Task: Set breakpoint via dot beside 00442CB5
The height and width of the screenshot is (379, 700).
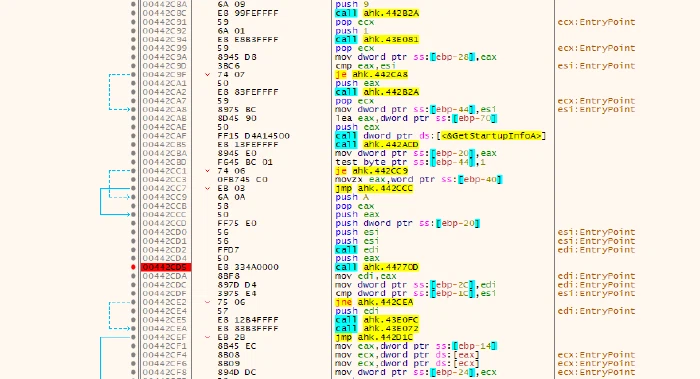Action: point(133,145)
